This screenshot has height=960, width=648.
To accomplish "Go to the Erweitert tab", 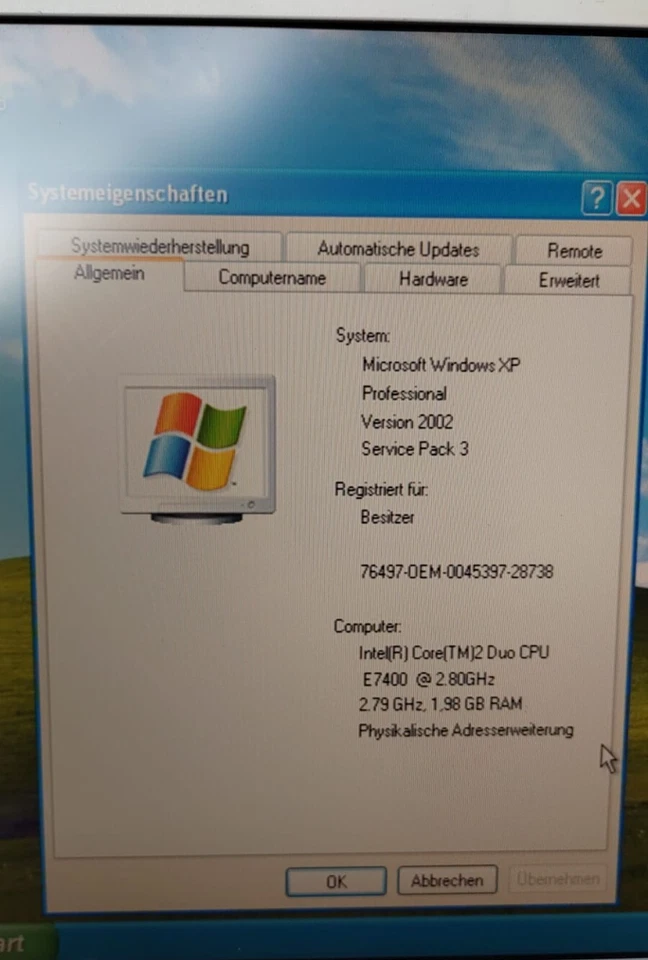I will (x=568, y=281).
